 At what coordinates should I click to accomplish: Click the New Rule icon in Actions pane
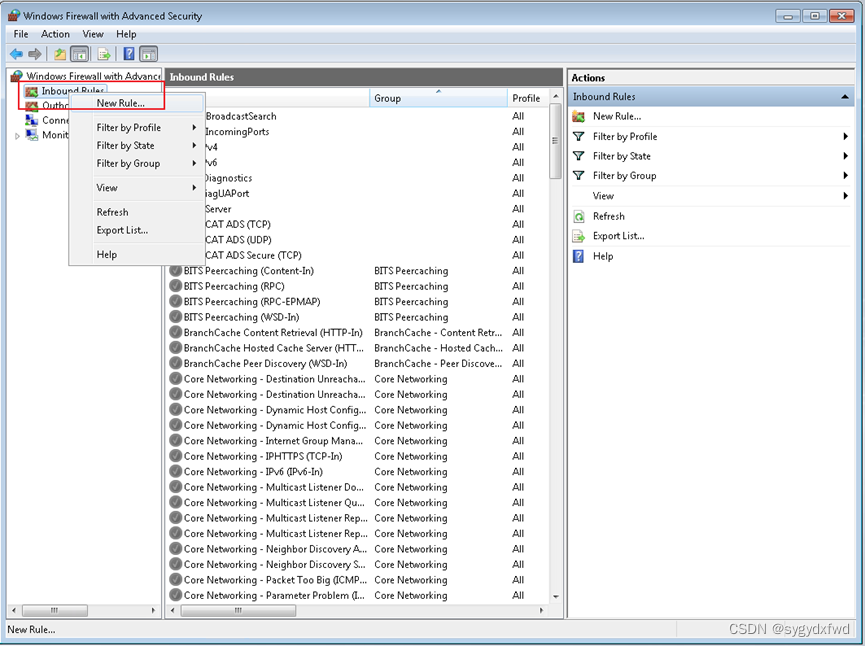(578, 116)
